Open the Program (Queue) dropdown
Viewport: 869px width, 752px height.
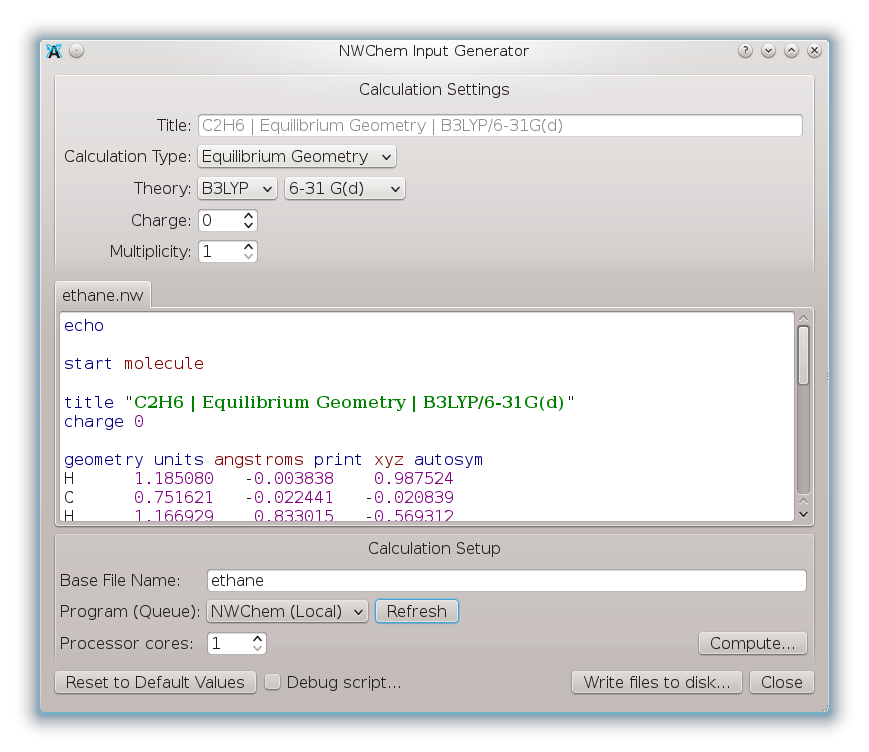tap(287, 612)
